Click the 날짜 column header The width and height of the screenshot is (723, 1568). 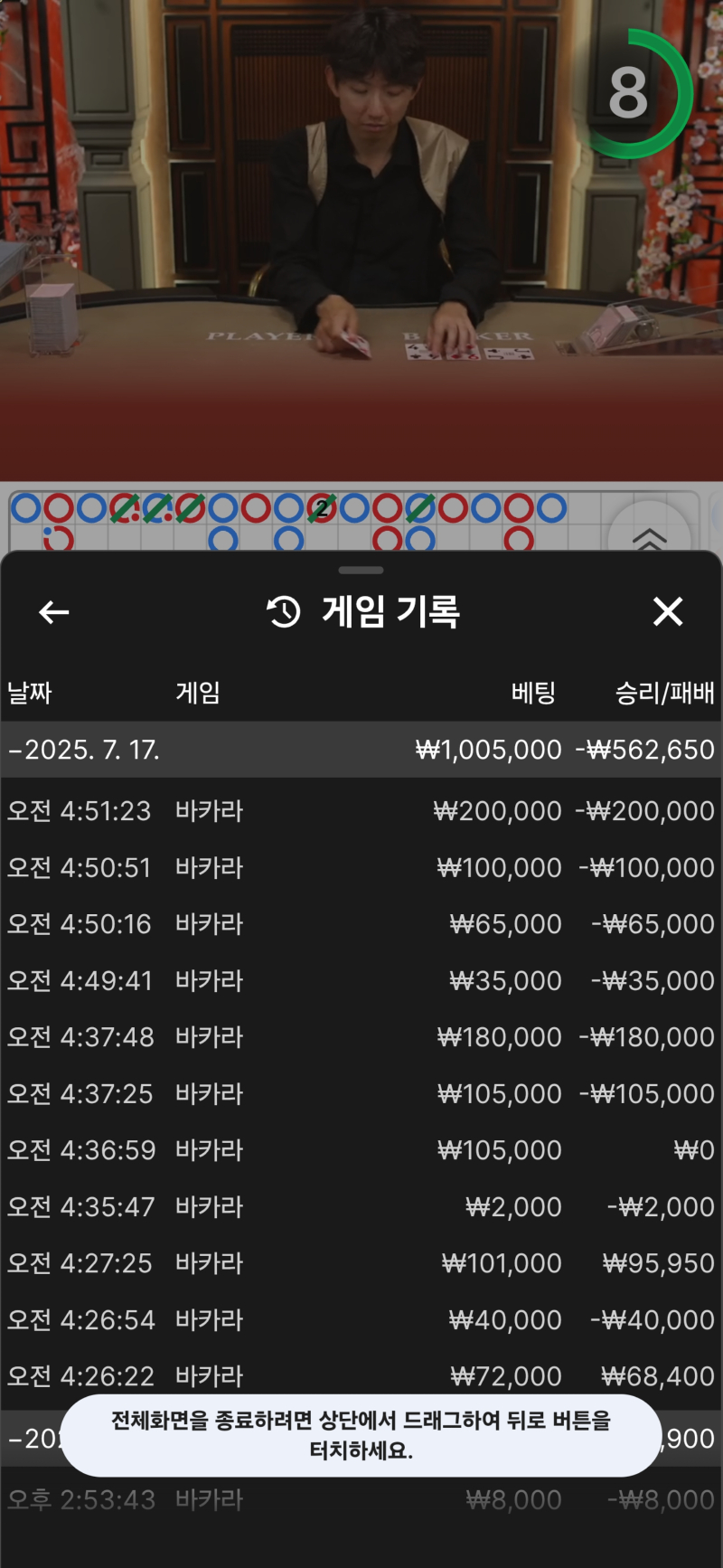coord(30,694)
